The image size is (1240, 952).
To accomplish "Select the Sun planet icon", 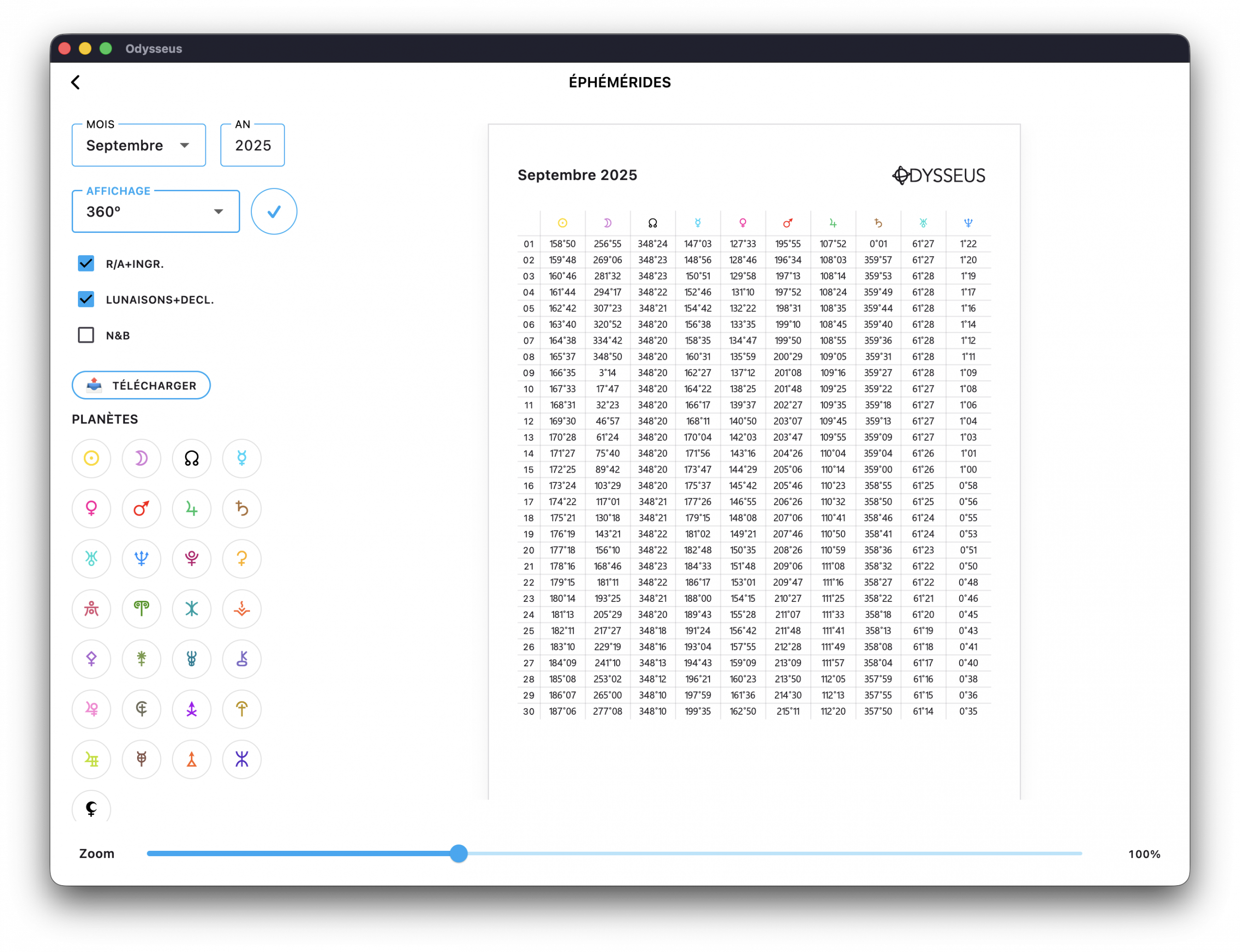I will pos(91,458).
